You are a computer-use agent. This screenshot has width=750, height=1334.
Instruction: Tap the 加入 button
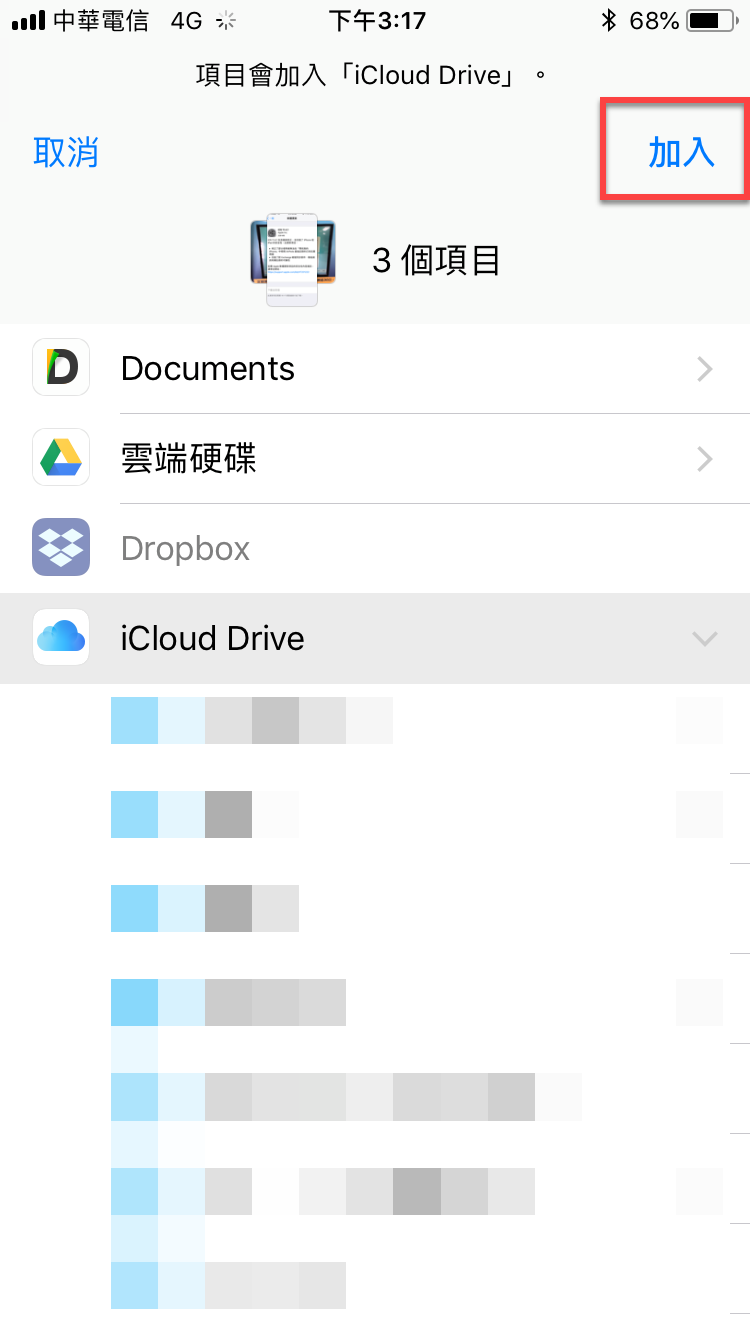[x=681, y=152]
